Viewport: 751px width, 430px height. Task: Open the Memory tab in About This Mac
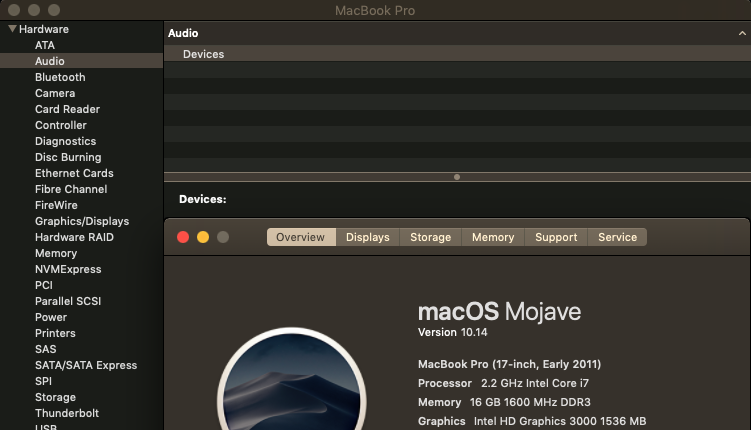pyautogui.click(x=493, y=237)
